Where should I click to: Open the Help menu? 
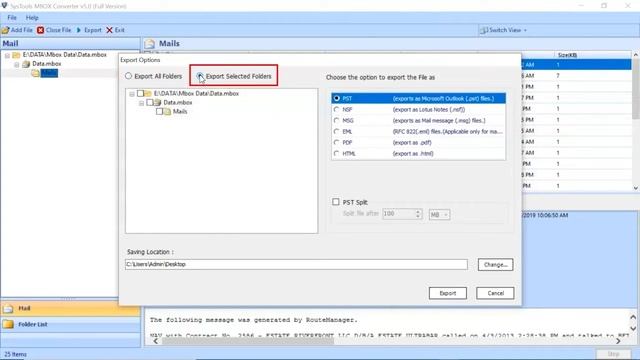(x=32, y=18)
